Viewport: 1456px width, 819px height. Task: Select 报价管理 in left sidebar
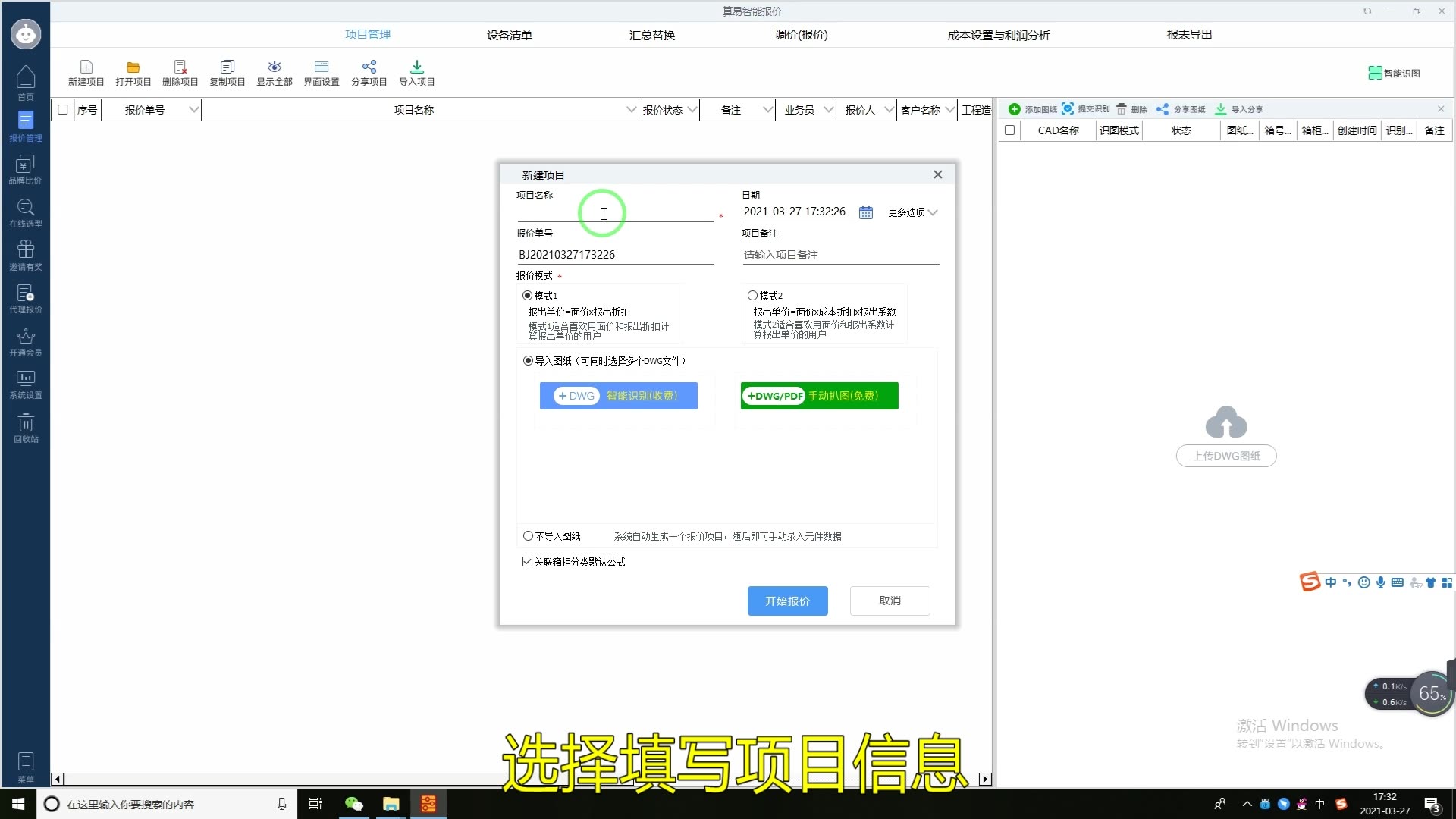click(x=26, y=126)
